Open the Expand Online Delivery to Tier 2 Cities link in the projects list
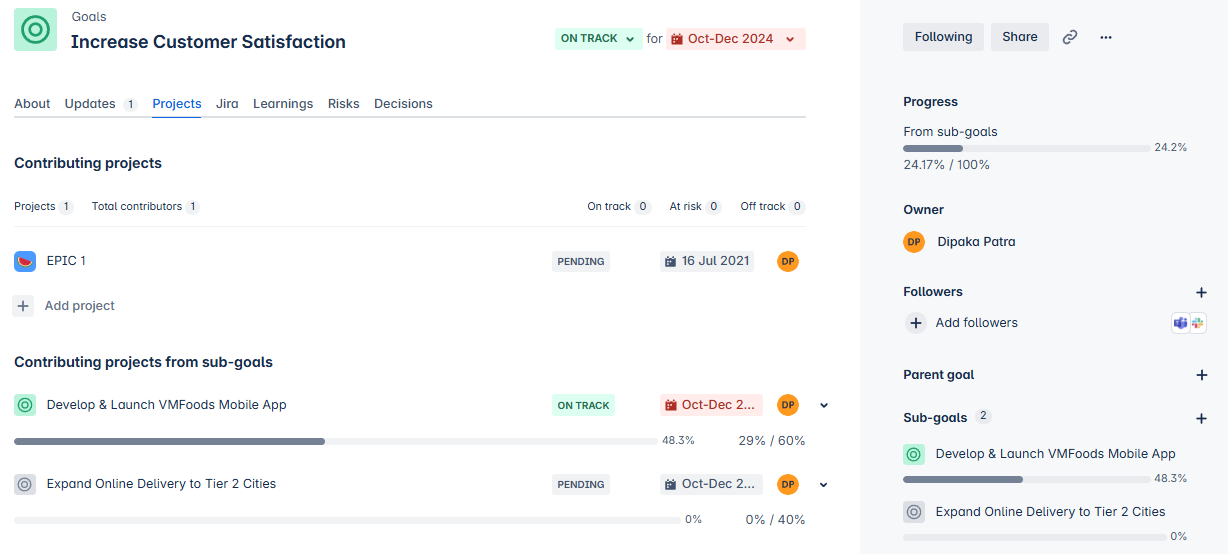This screenshot has width=1228, height=554. pos(161,484)
